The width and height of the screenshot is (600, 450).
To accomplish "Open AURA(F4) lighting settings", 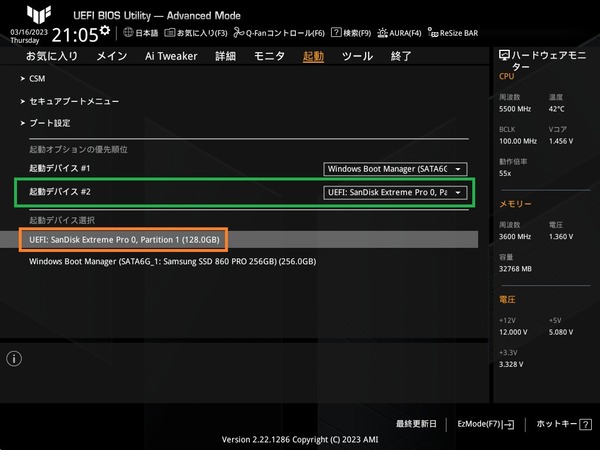I will 399,33.
